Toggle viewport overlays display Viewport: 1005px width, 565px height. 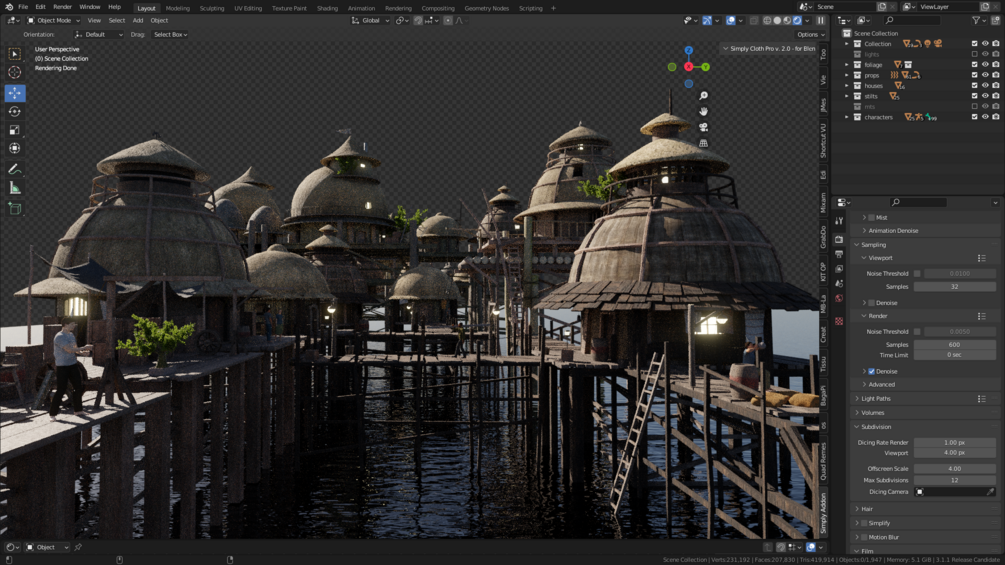click(x=731, y=20)
